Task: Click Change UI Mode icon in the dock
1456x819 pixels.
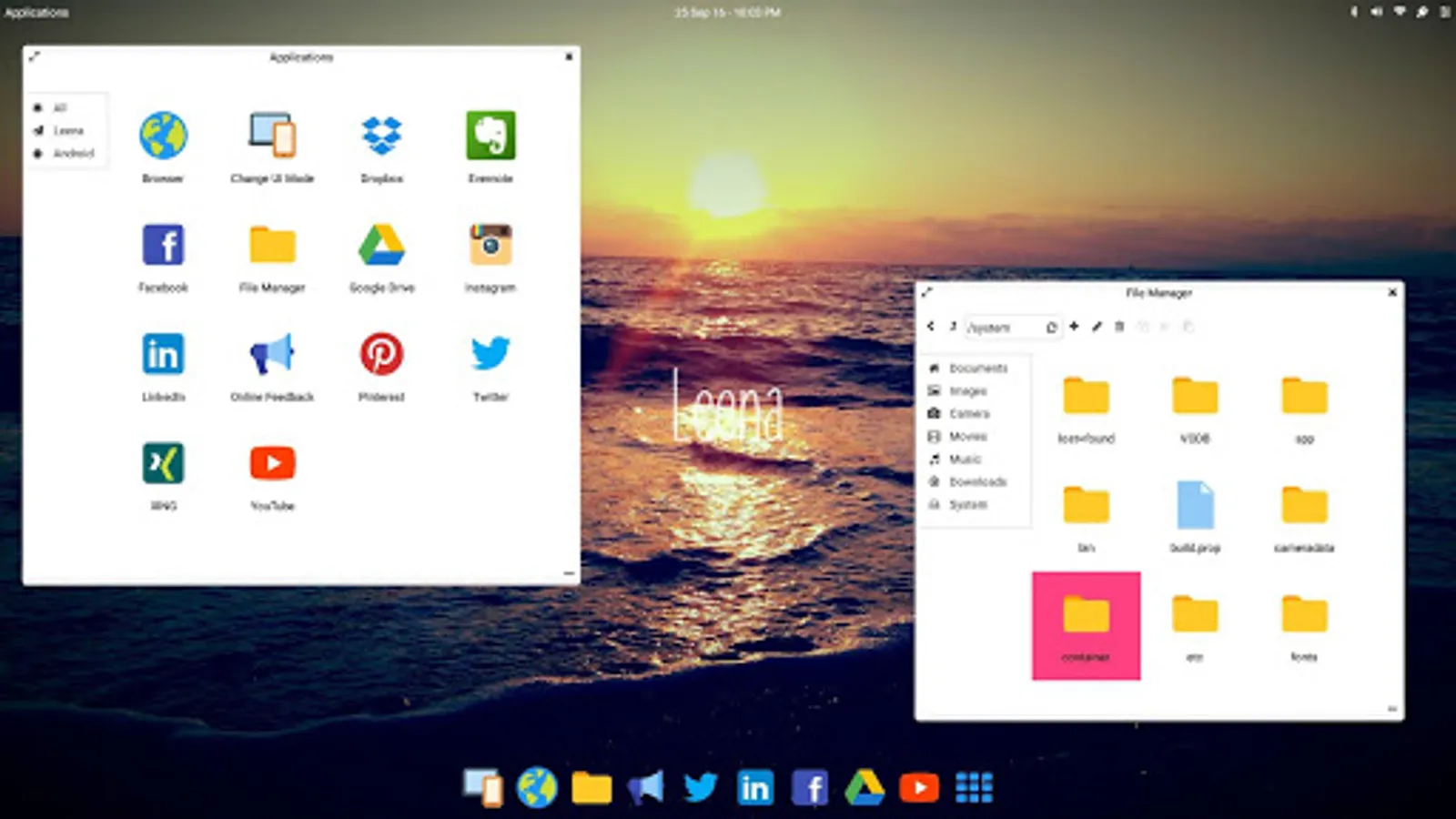Action: [x=482, y=787]
